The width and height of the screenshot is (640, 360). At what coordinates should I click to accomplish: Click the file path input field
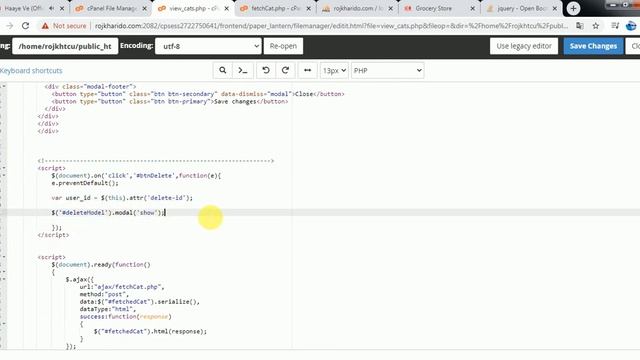pyautogui.click(x=65, y=46)
